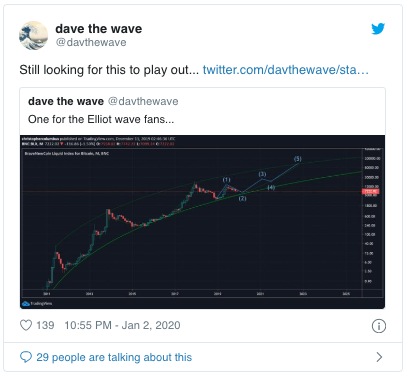
Task: Click wave label (5) on chart
Action: tap(298, 159)
